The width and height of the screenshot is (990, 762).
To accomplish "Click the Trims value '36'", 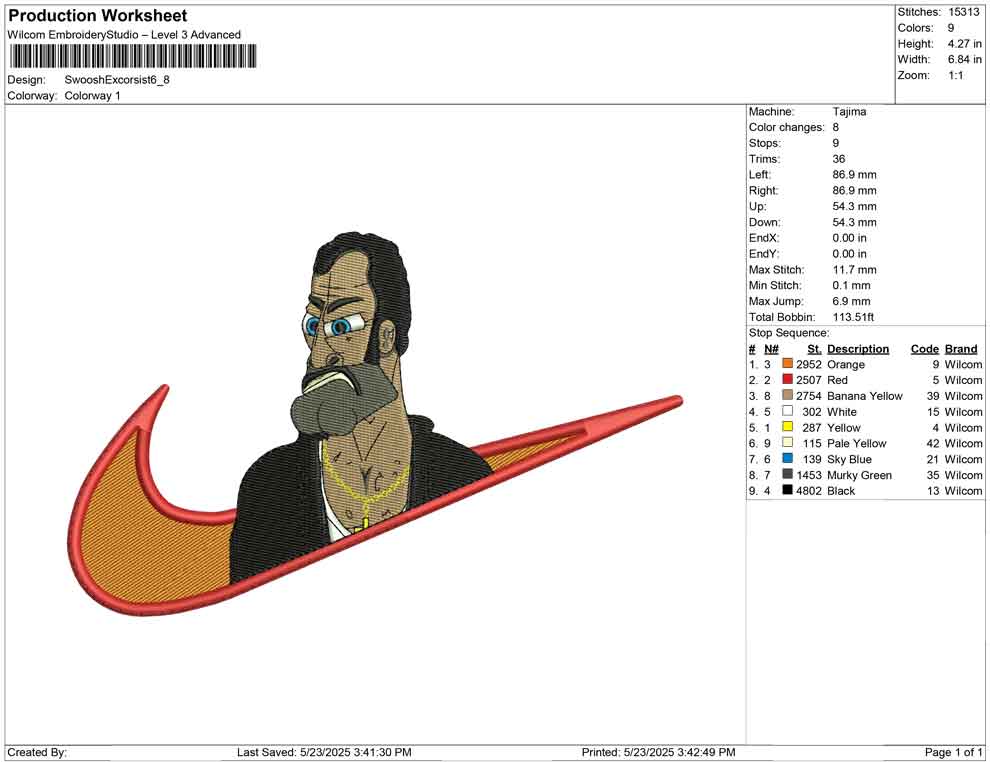I will pyautogui.click(x=838, y=158).
